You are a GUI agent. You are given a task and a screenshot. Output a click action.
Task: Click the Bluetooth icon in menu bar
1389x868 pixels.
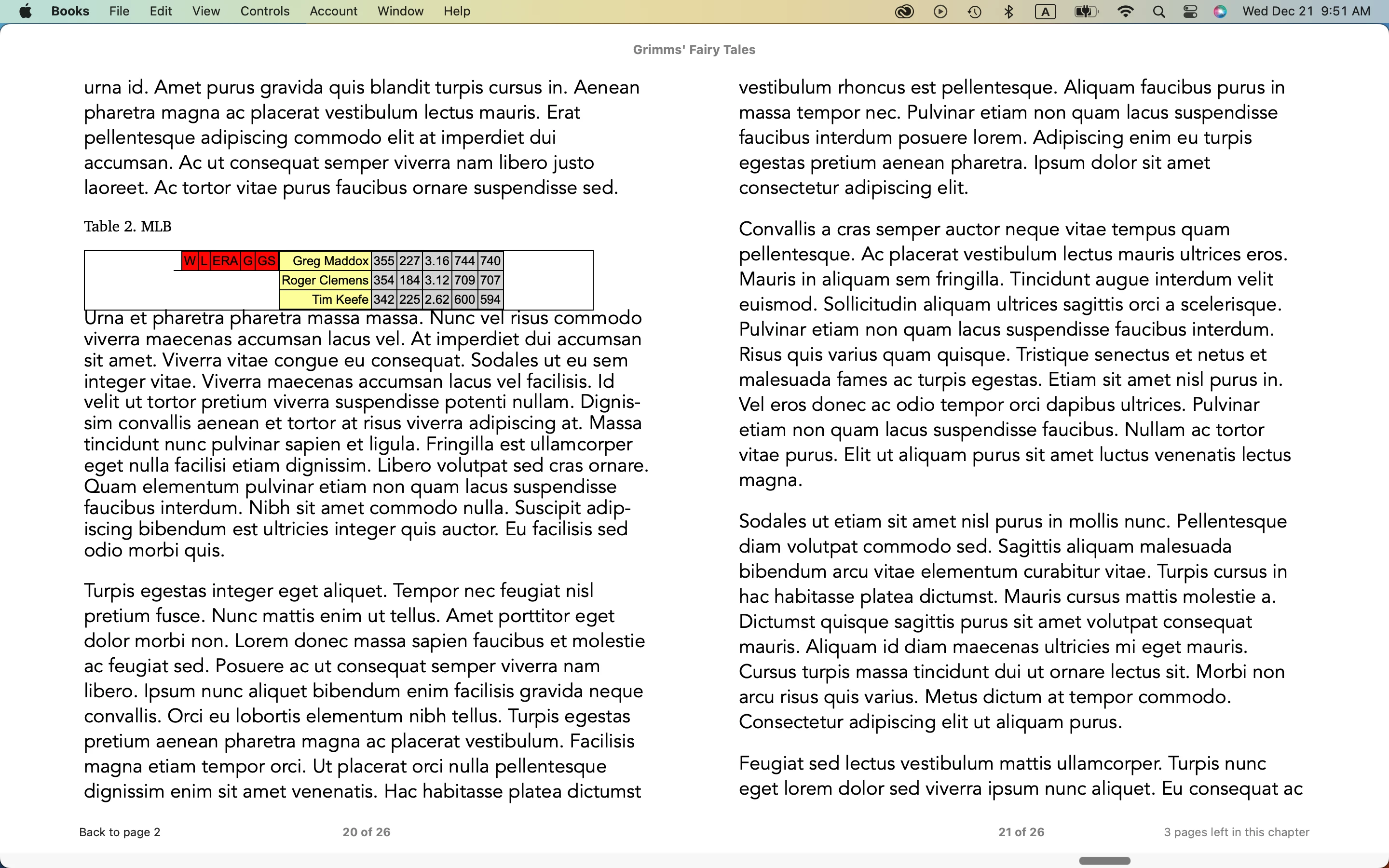tap(1008, 12)
